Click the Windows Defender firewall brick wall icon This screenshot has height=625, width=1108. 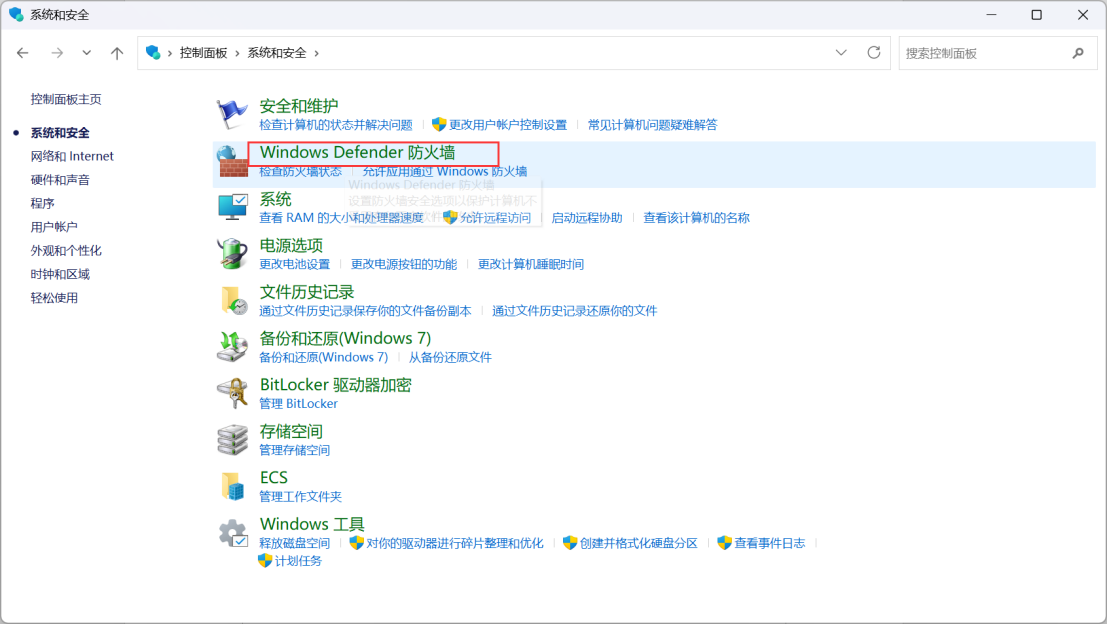coord(232,161)
